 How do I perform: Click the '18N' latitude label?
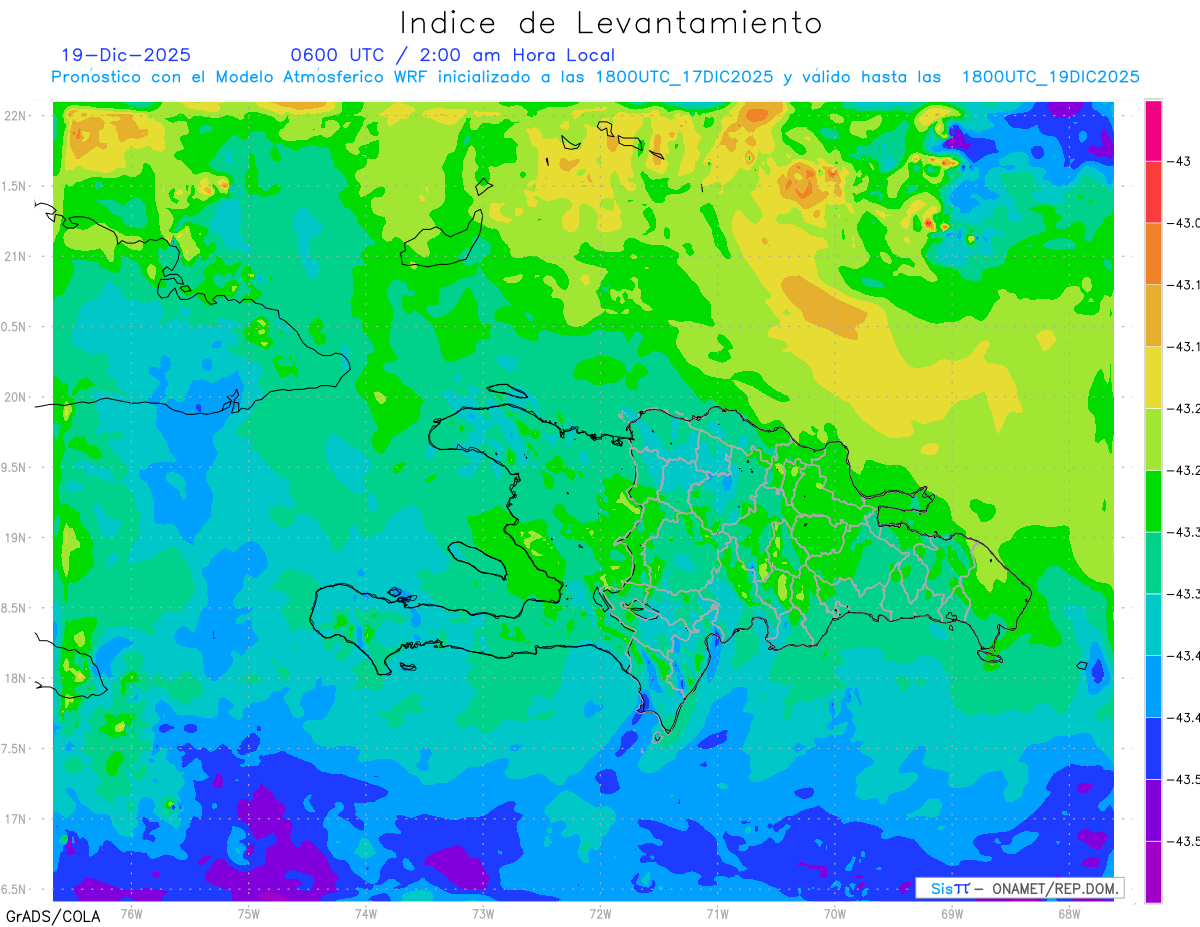point(15,678)
